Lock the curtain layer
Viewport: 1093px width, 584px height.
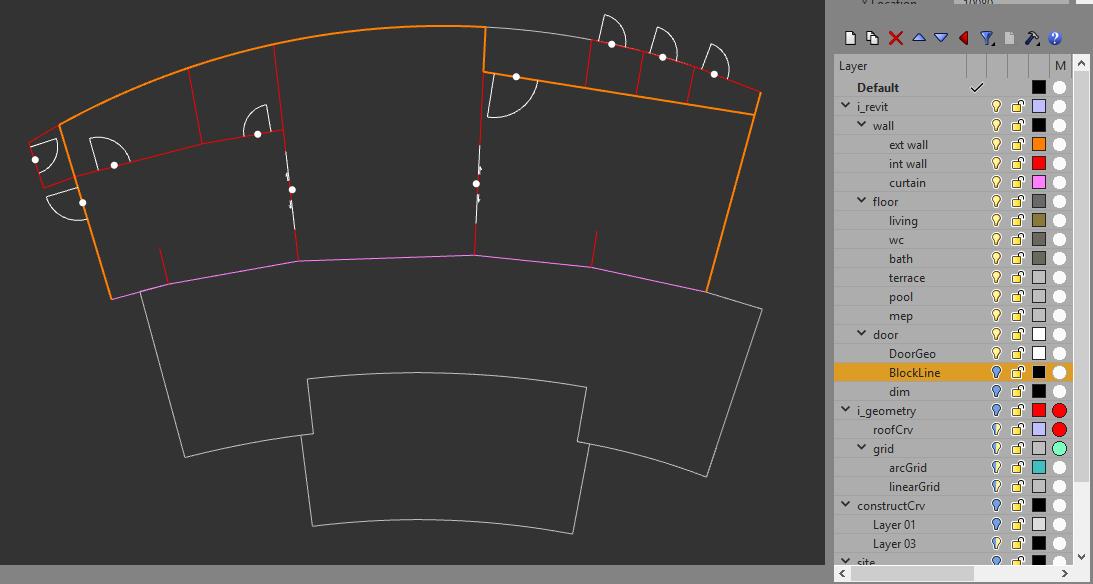pos(1018,183)
